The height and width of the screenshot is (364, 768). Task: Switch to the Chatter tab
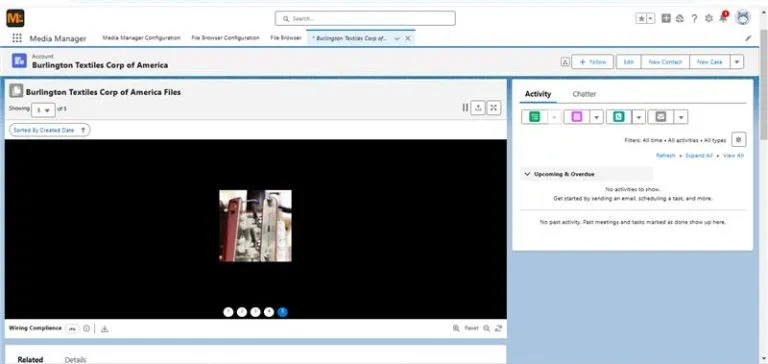[584, 94]
